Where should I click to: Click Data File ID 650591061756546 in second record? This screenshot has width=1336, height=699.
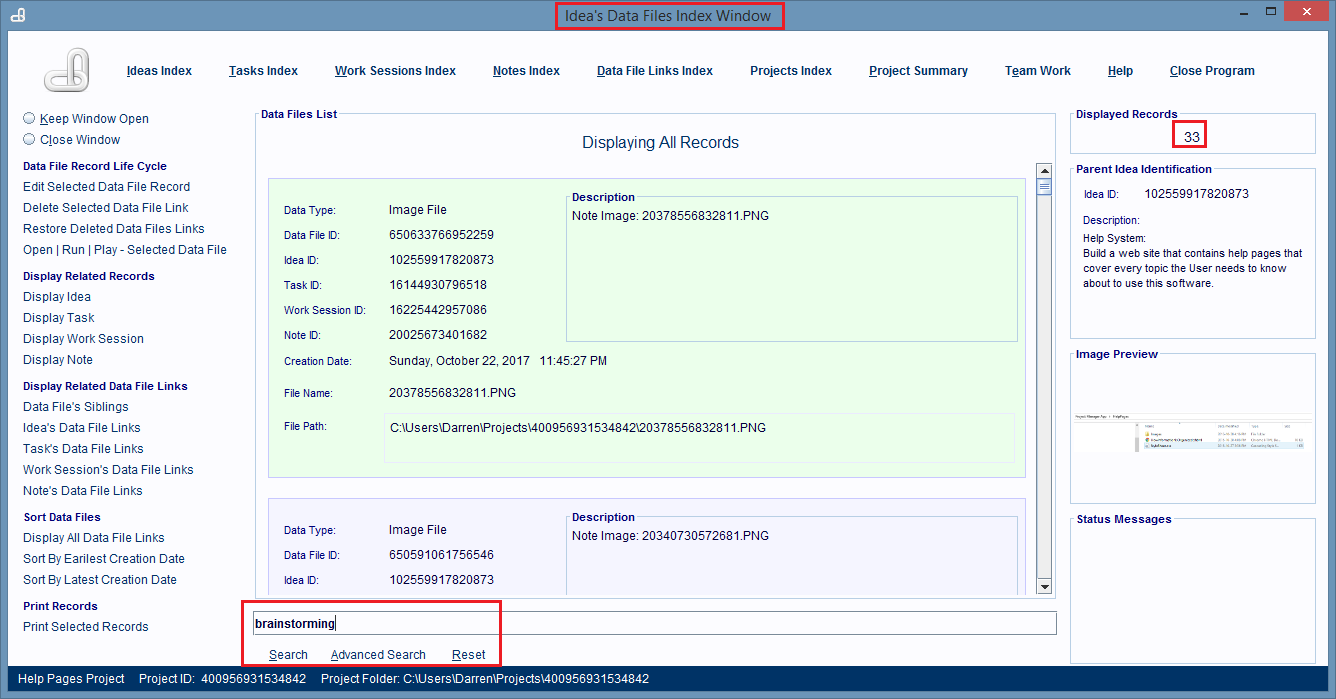pyautogui.click(x=441, y=555)
